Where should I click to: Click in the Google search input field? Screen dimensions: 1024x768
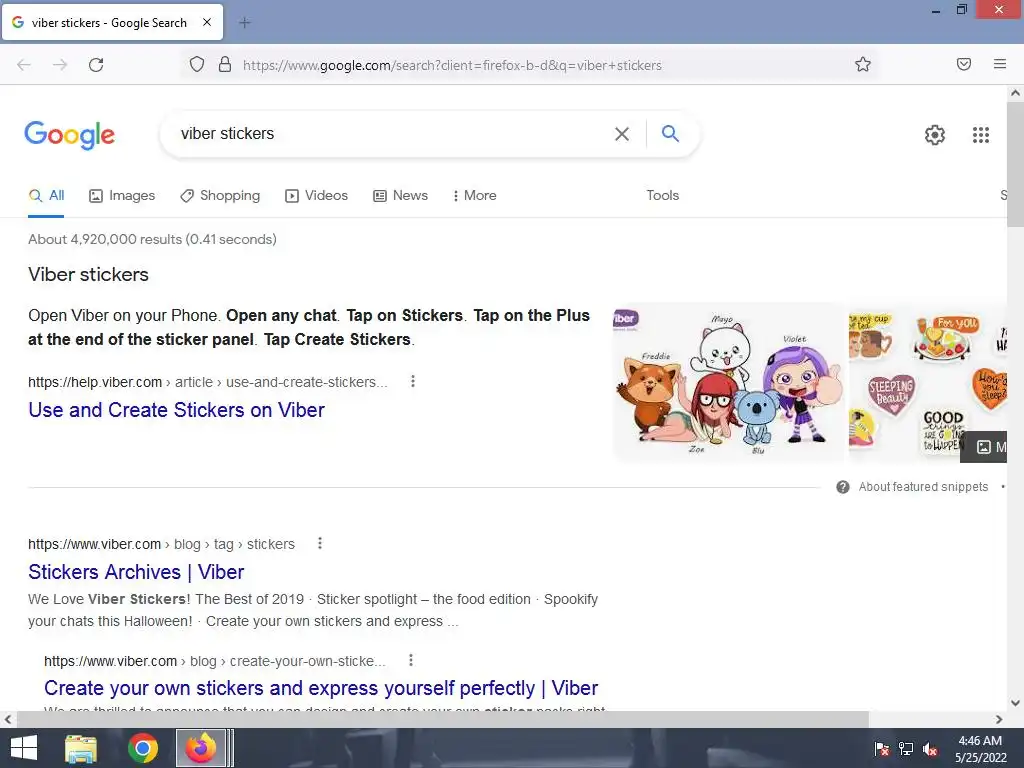(392, 134)
